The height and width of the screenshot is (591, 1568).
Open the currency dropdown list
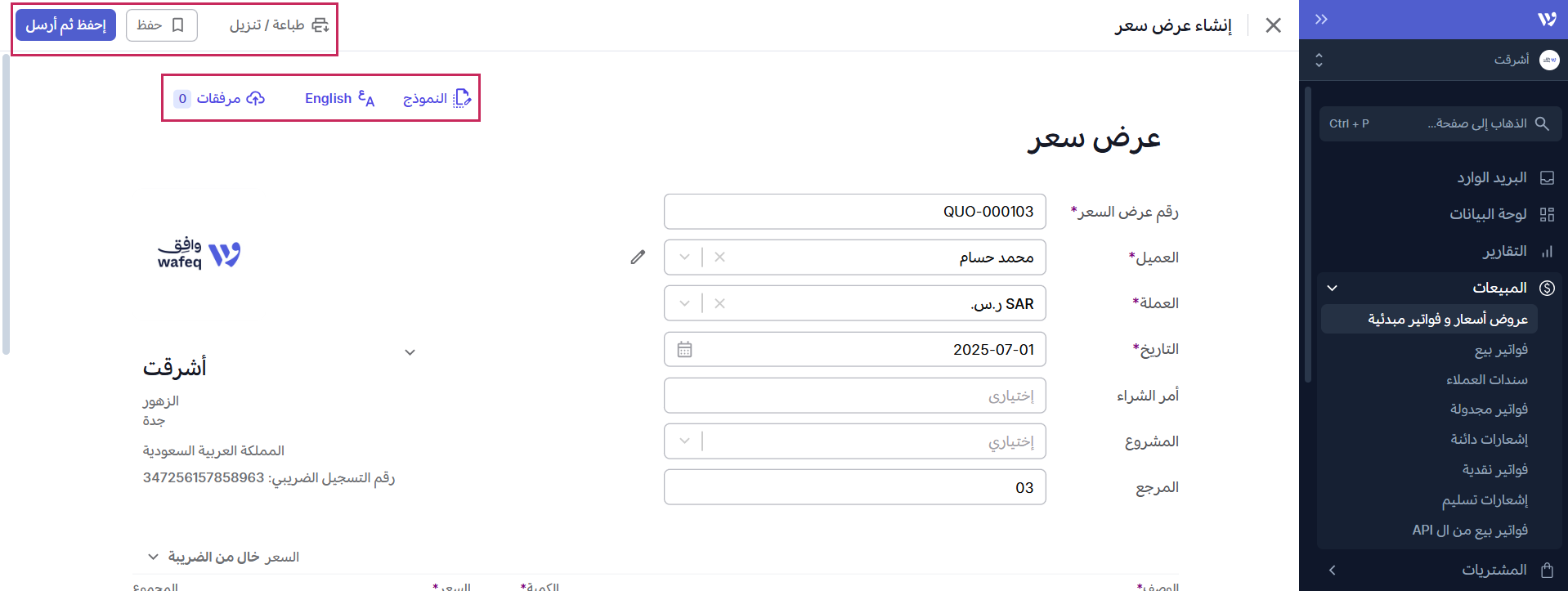pyautogui.click(x=684, y=303)
